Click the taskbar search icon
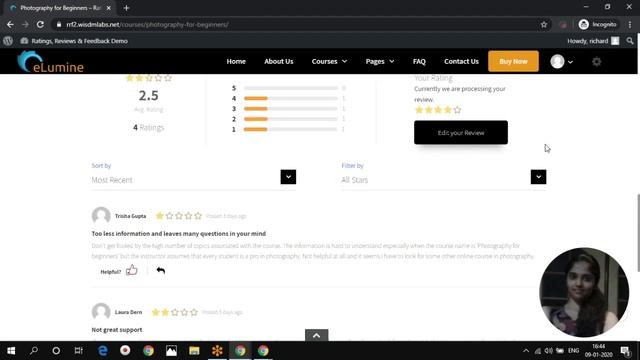This screenshot has height=360, width=640. (x=34, y=351)
